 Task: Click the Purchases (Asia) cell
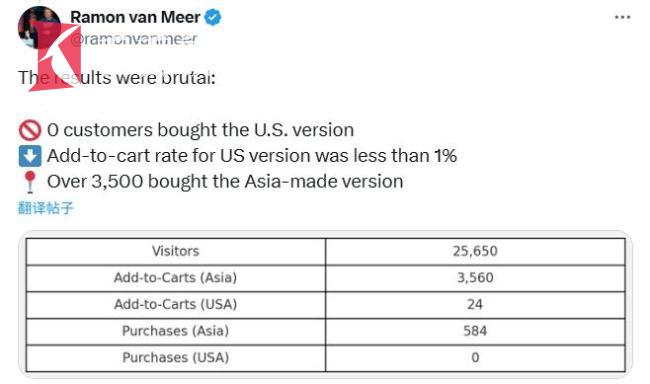176,331
